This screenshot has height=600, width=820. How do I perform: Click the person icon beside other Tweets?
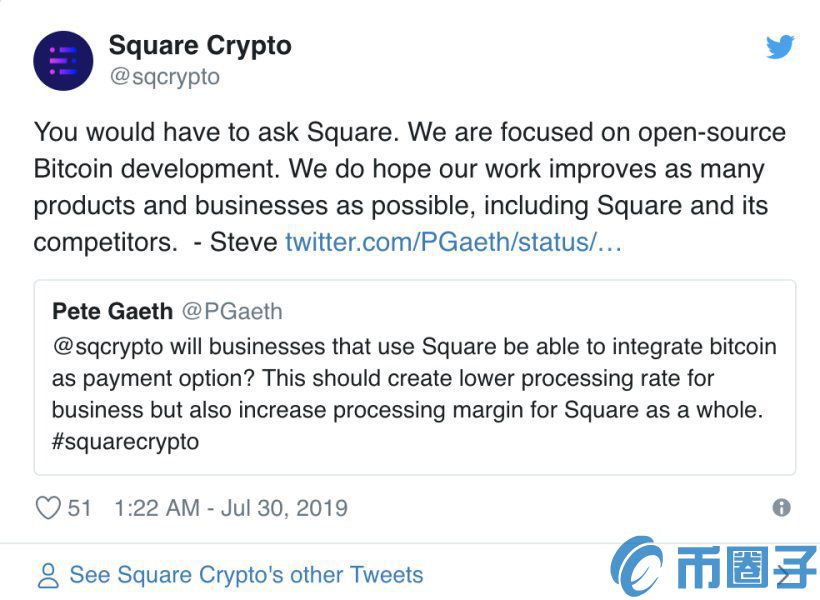[x=48, y=575]
